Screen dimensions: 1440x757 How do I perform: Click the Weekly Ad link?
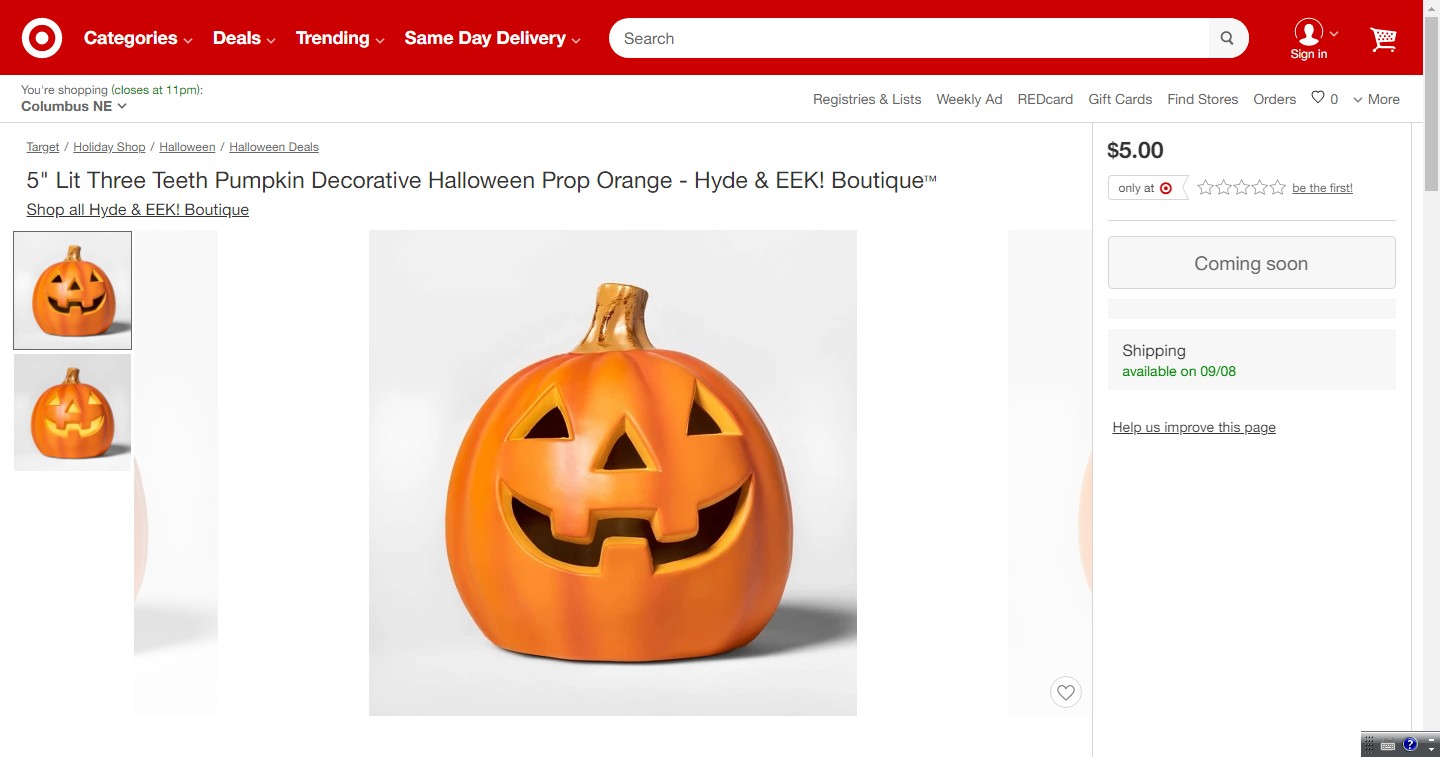coord(969,99)
